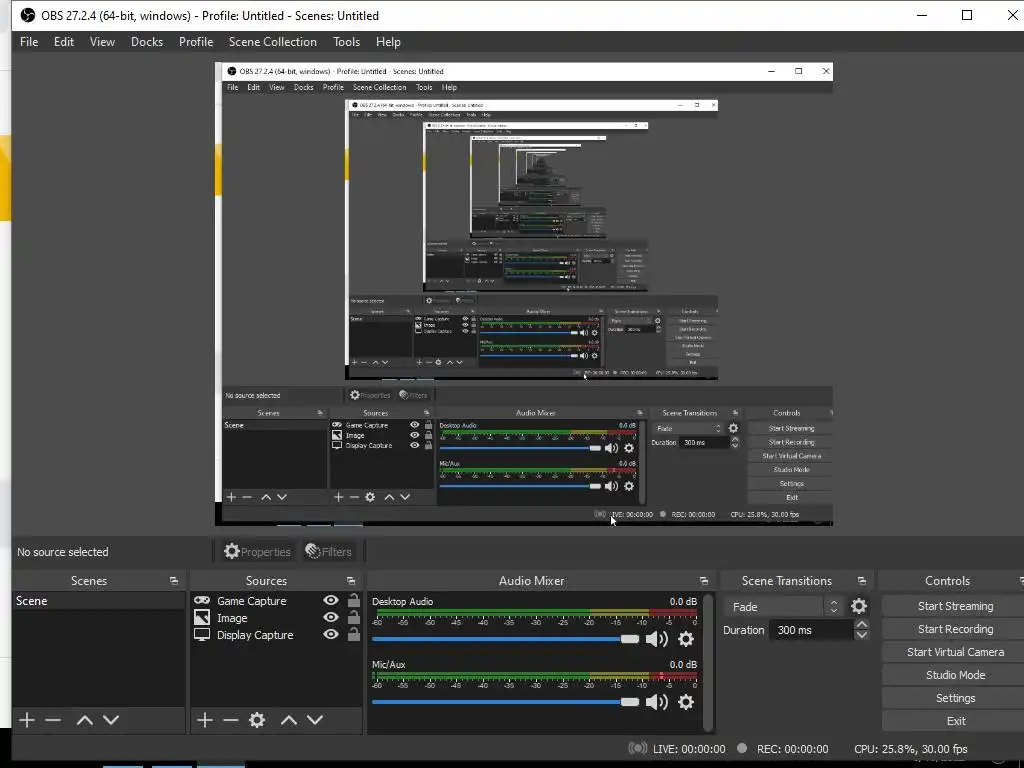The height and width of the screenshot is (768, 1024).
Task: Click Start Recording
Action: click(955, 629)
